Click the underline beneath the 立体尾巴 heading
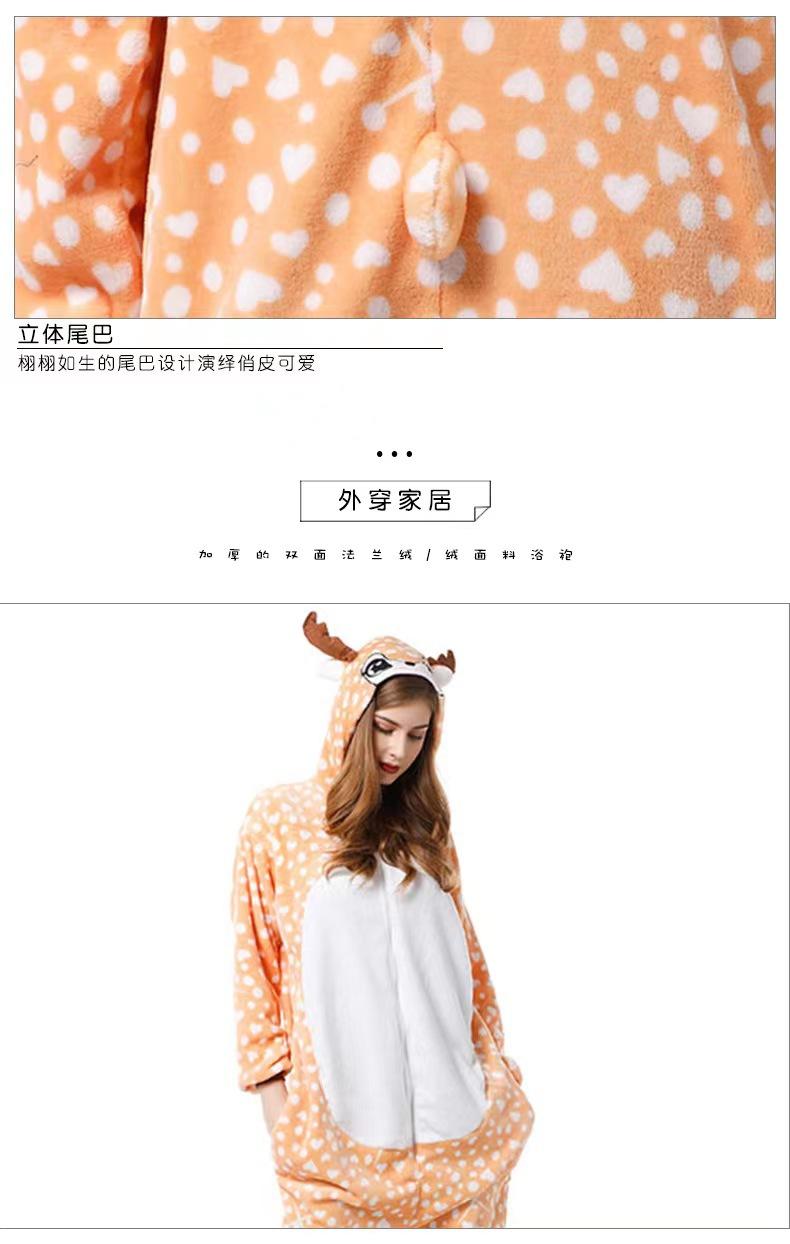Screen dimensions: 790x1244 tap(230, 348)
